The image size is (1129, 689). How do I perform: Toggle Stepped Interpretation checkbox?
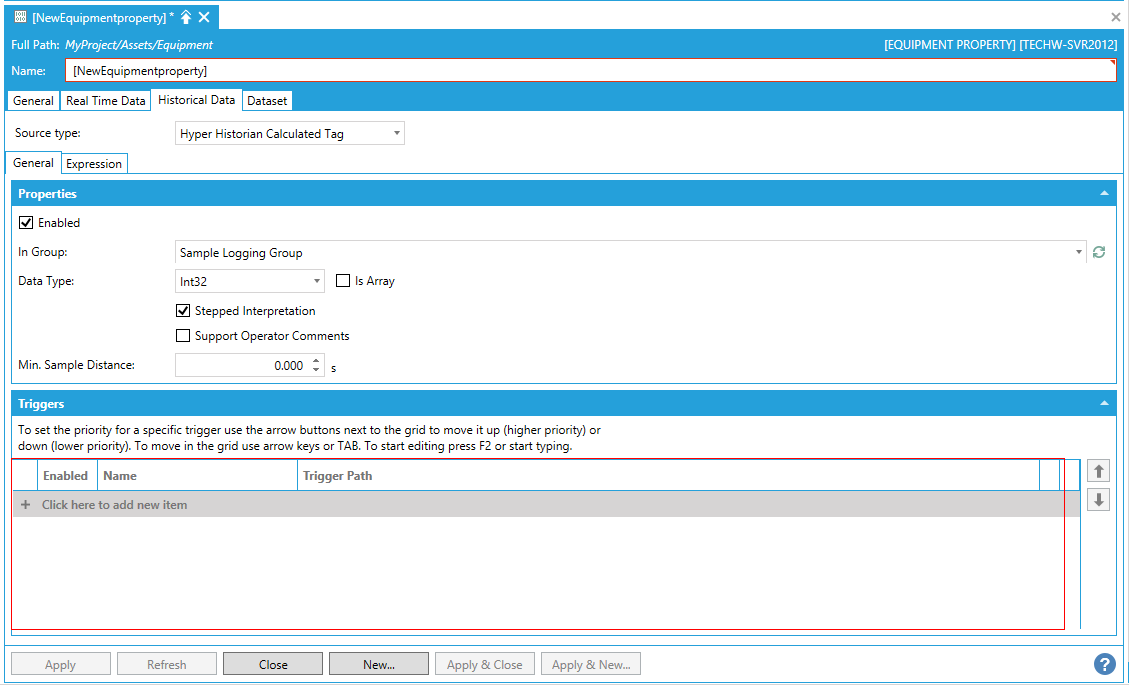pyautogui.click(x=183, y=311)
